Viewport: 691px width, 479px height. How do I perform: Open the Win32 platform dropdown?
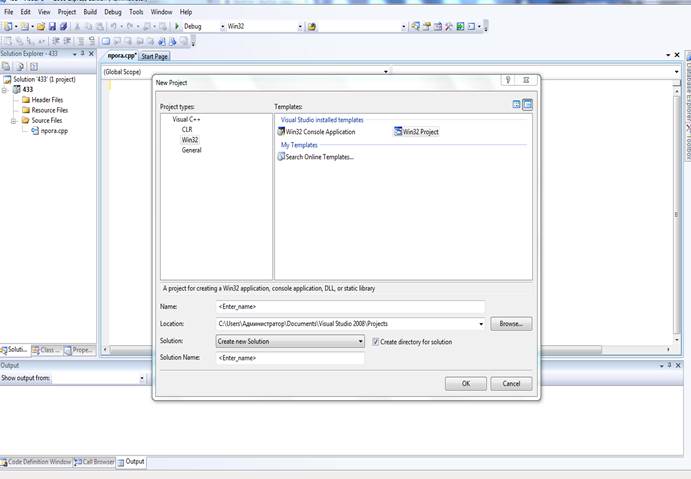300,27
